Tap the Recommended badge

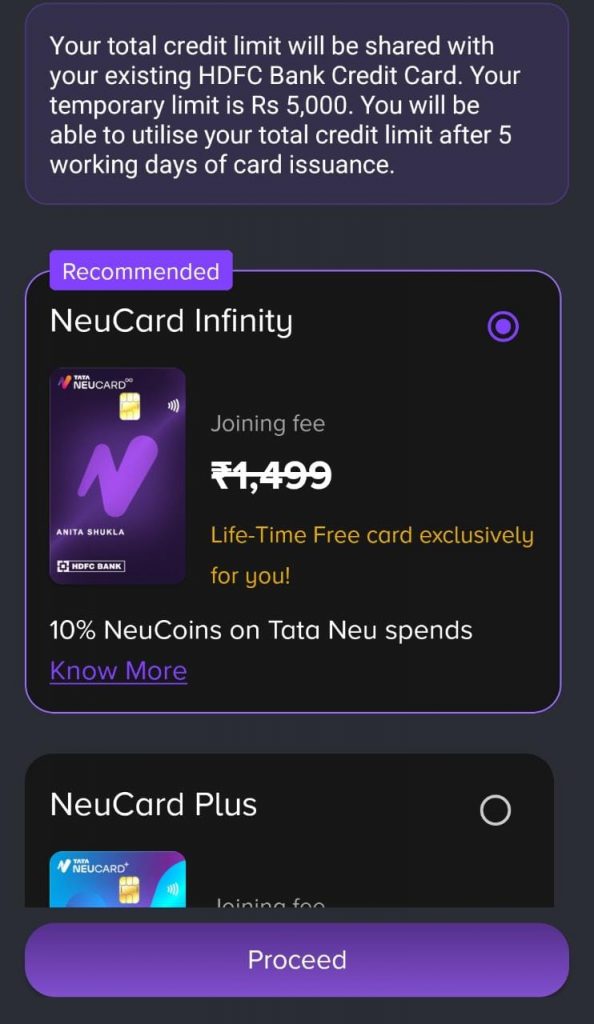(x=141, y=270)
